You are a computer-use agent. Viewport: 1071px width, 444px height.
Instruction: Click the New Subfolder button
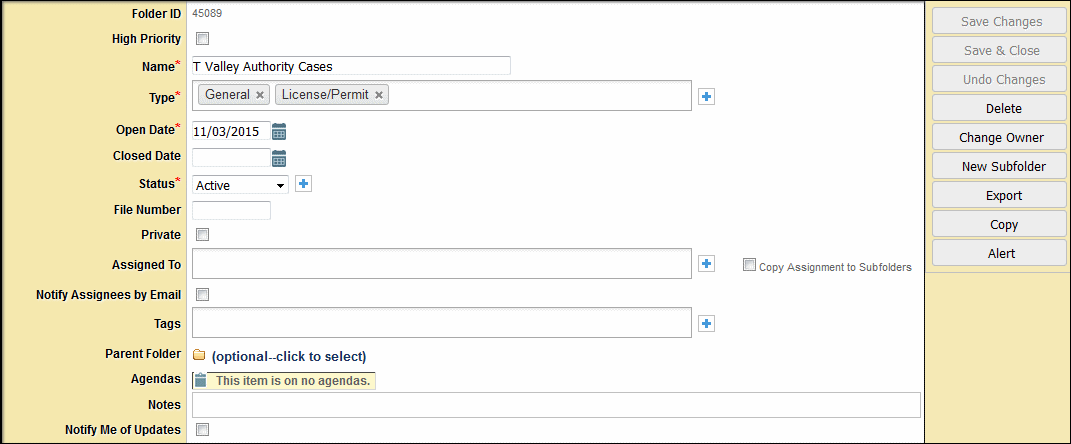(1003, 166)
